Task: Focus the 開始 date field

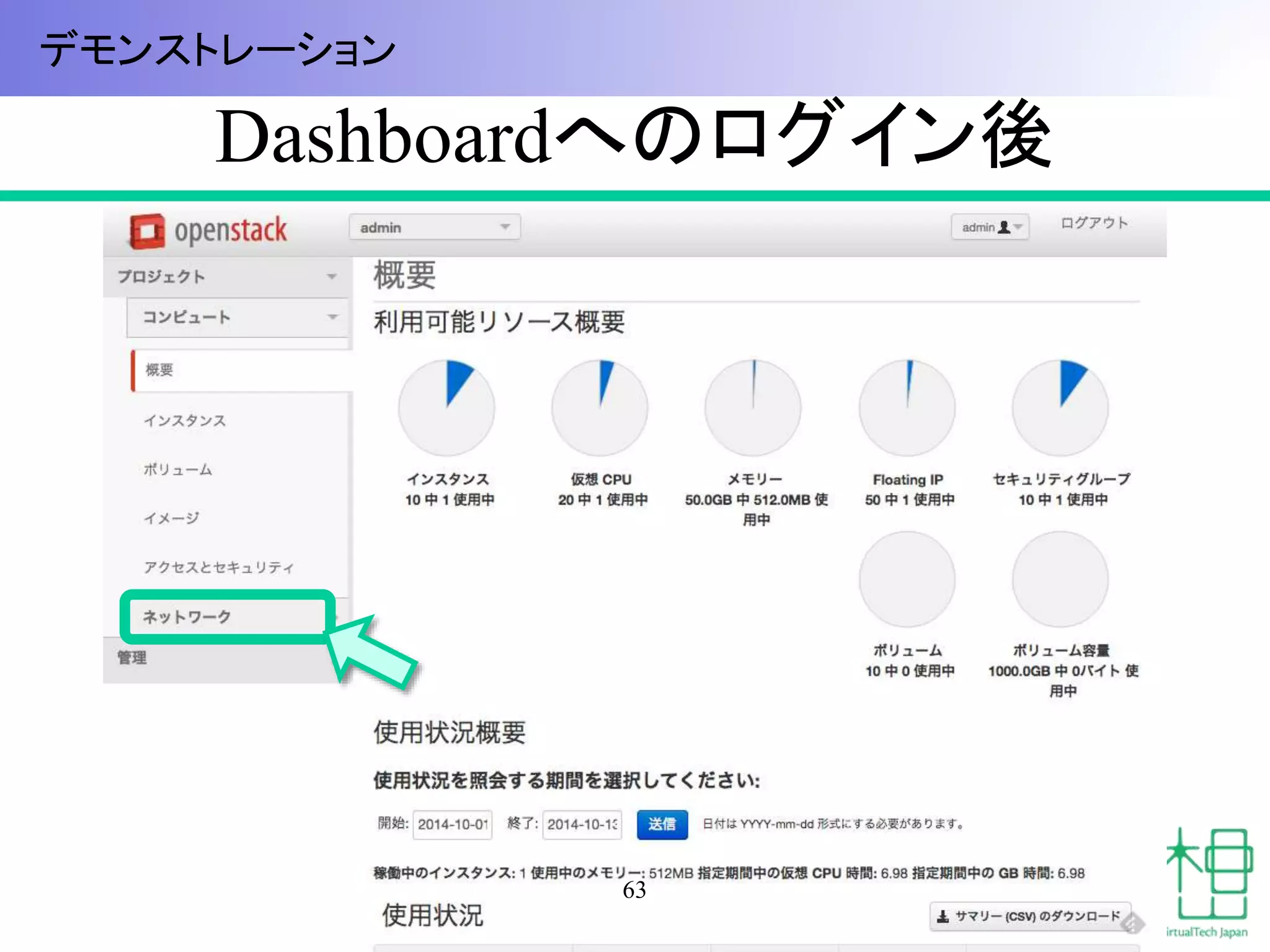Action: point(453,824)
